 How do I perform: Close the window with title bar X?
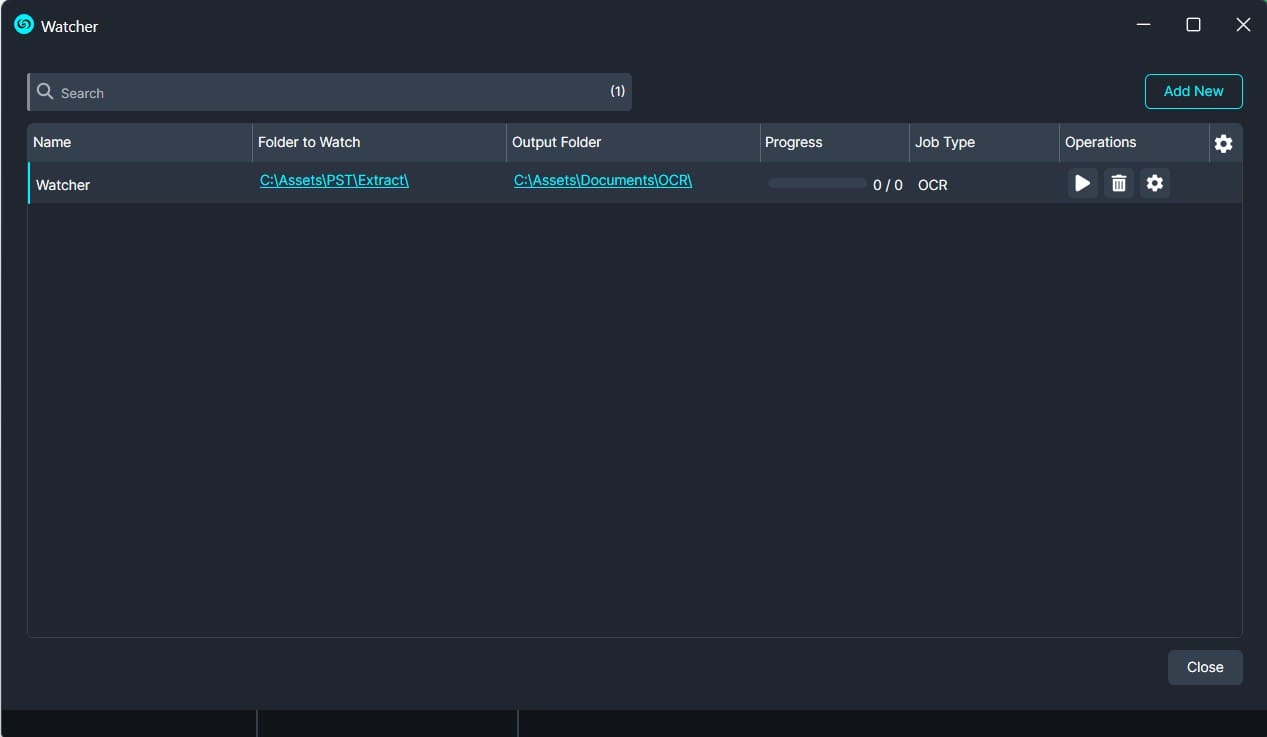[x=1243, y=25]
